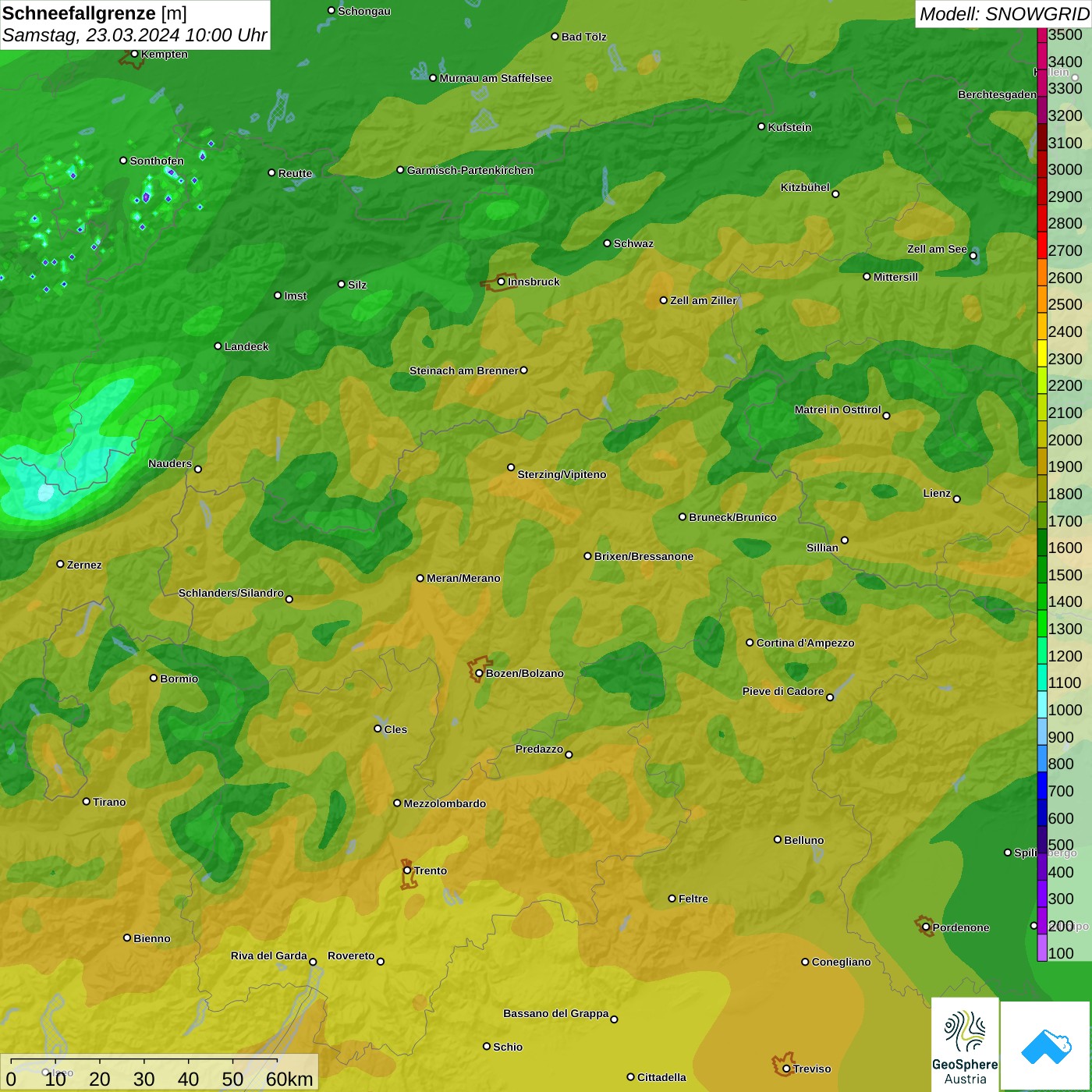Click the "Modell: SNOWGRID" label

point(1004,14)
